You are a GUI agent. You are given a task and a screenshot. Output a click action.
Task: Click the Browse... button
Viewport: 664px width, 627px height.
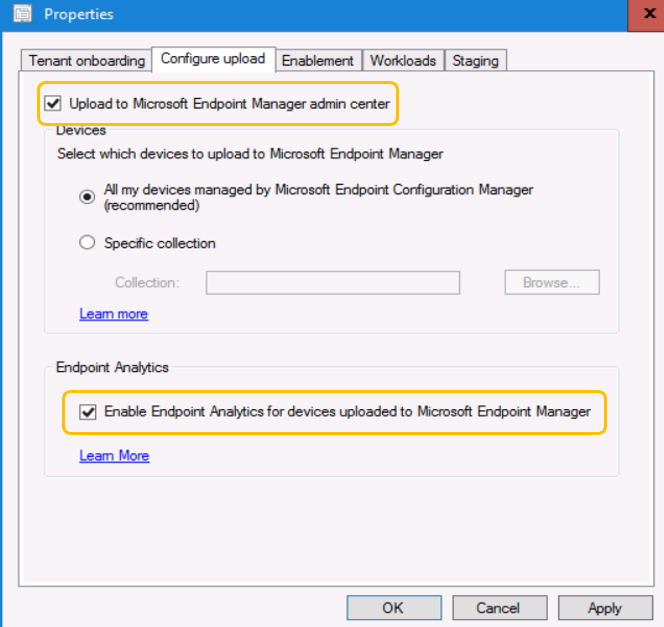[552, 282]
